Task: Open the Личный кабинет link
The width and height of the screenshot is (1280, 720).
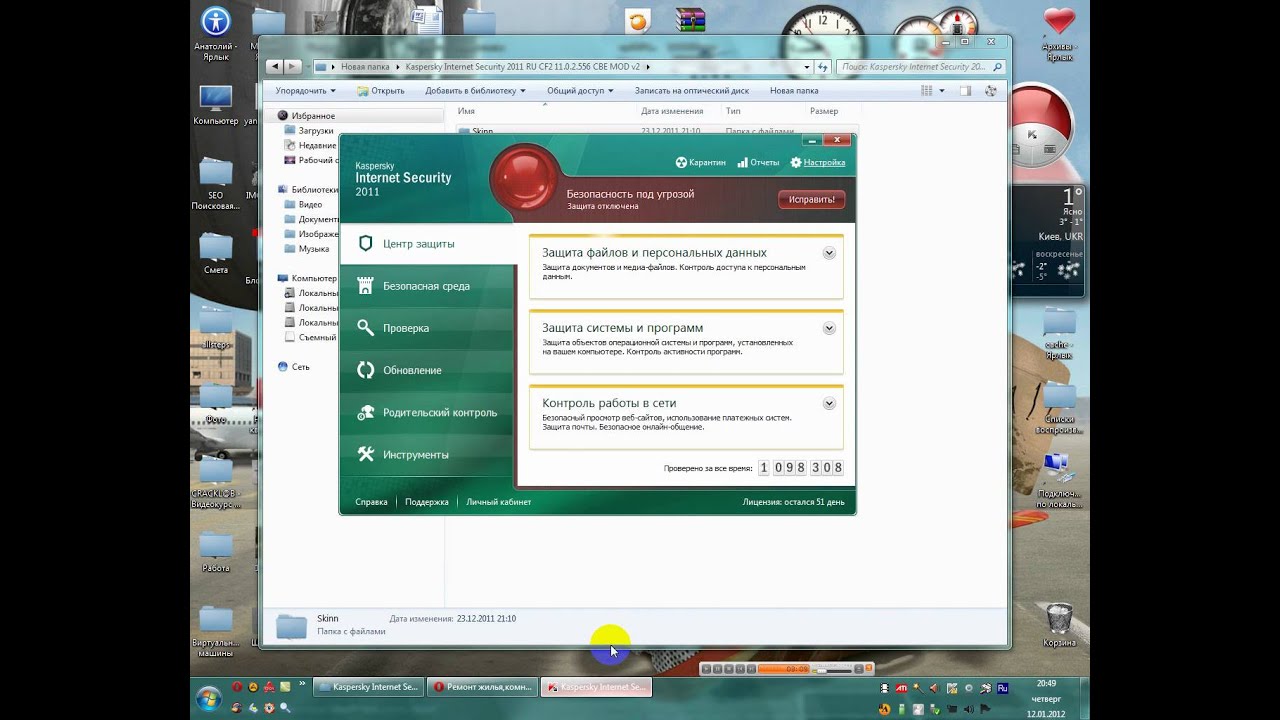Action: click(x=498, y=502)
